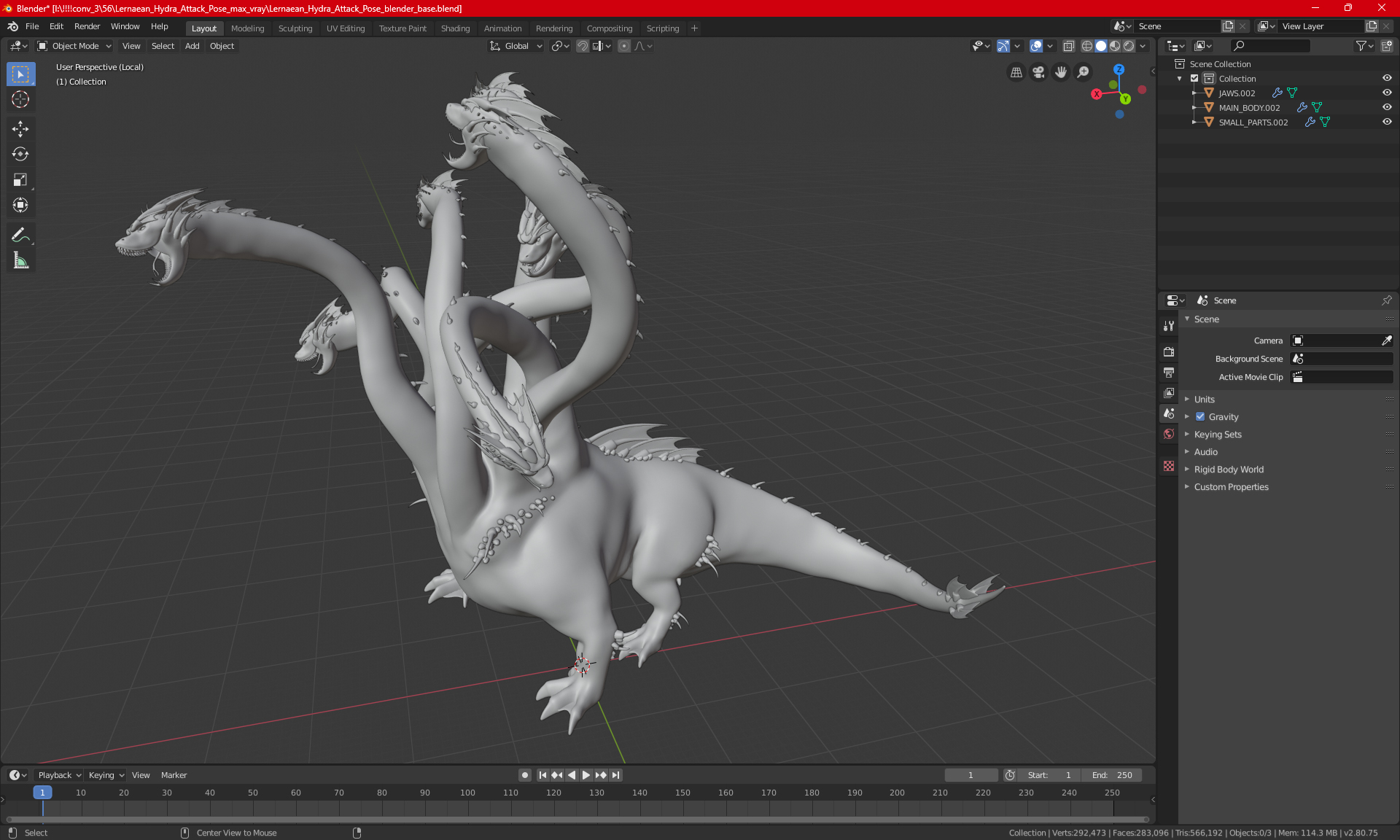
Task: Jump to the end frame
Action: tap(615, 775)
